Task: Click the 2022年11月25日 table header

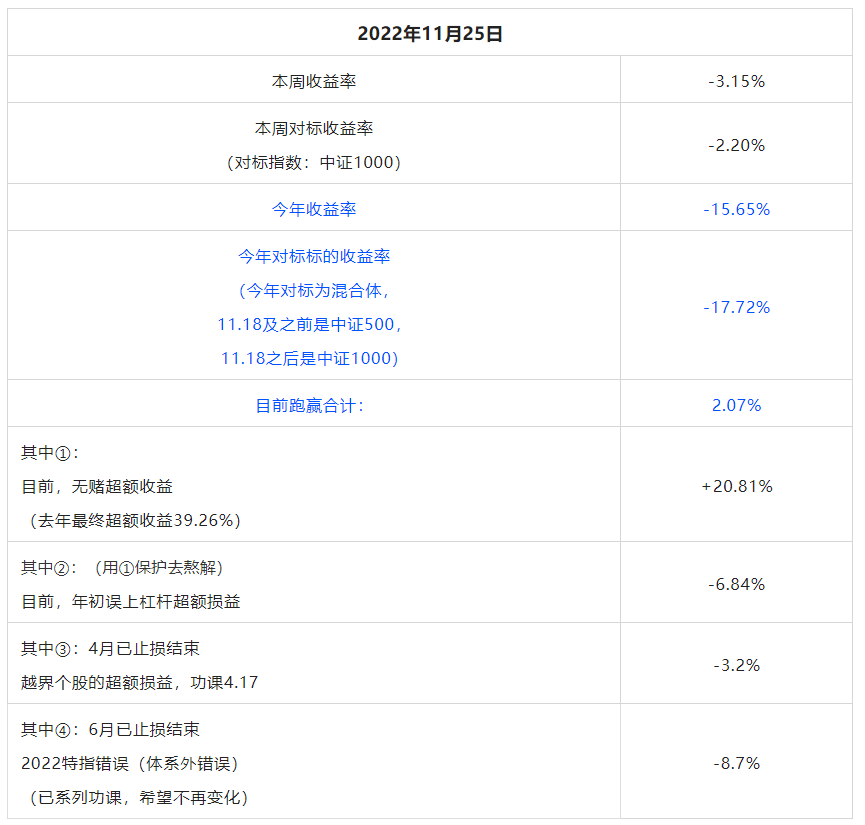Action: pyautogui.click(x=430, y=33)
